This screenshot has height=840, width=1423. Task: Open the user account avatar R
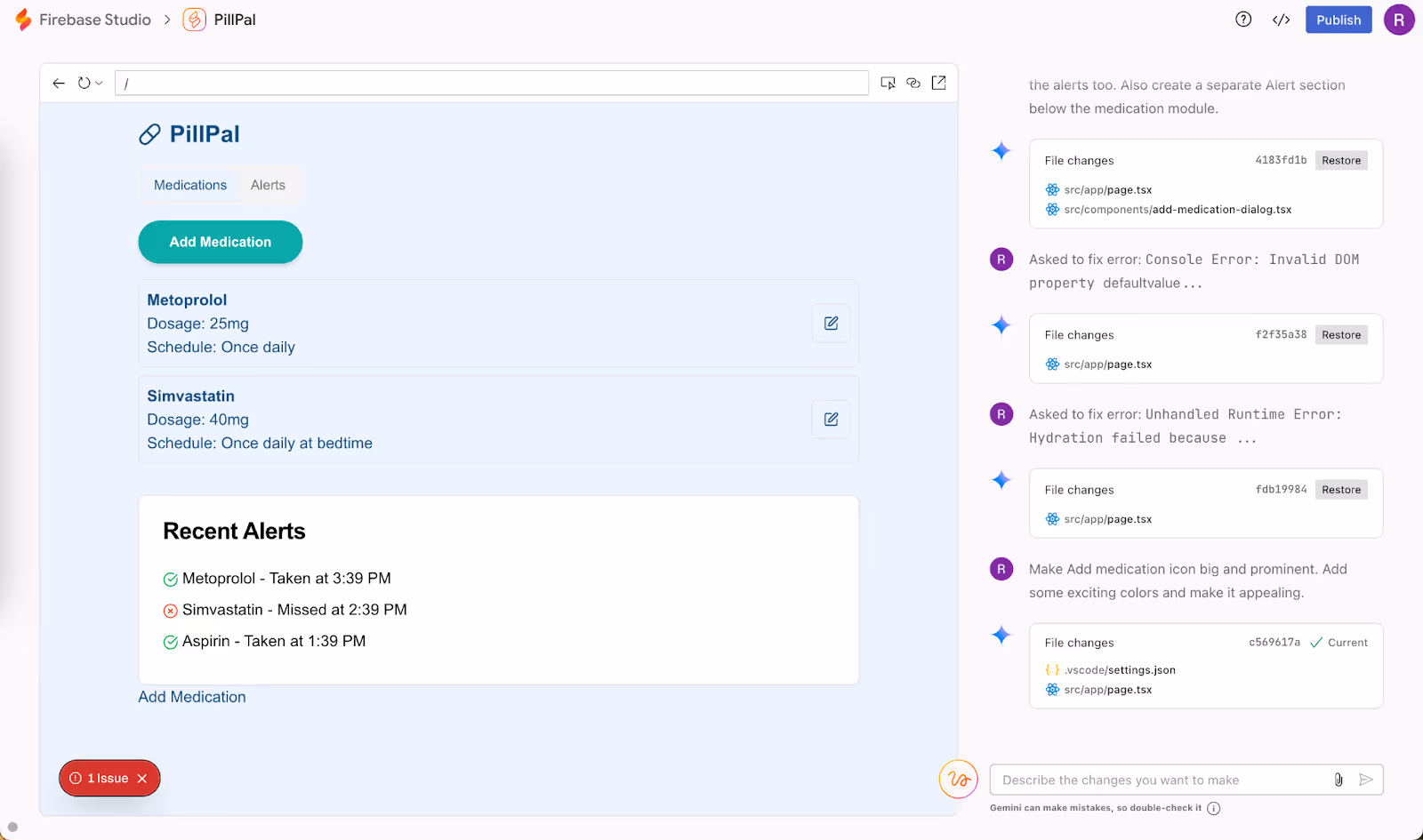(x=1399, y=20)
